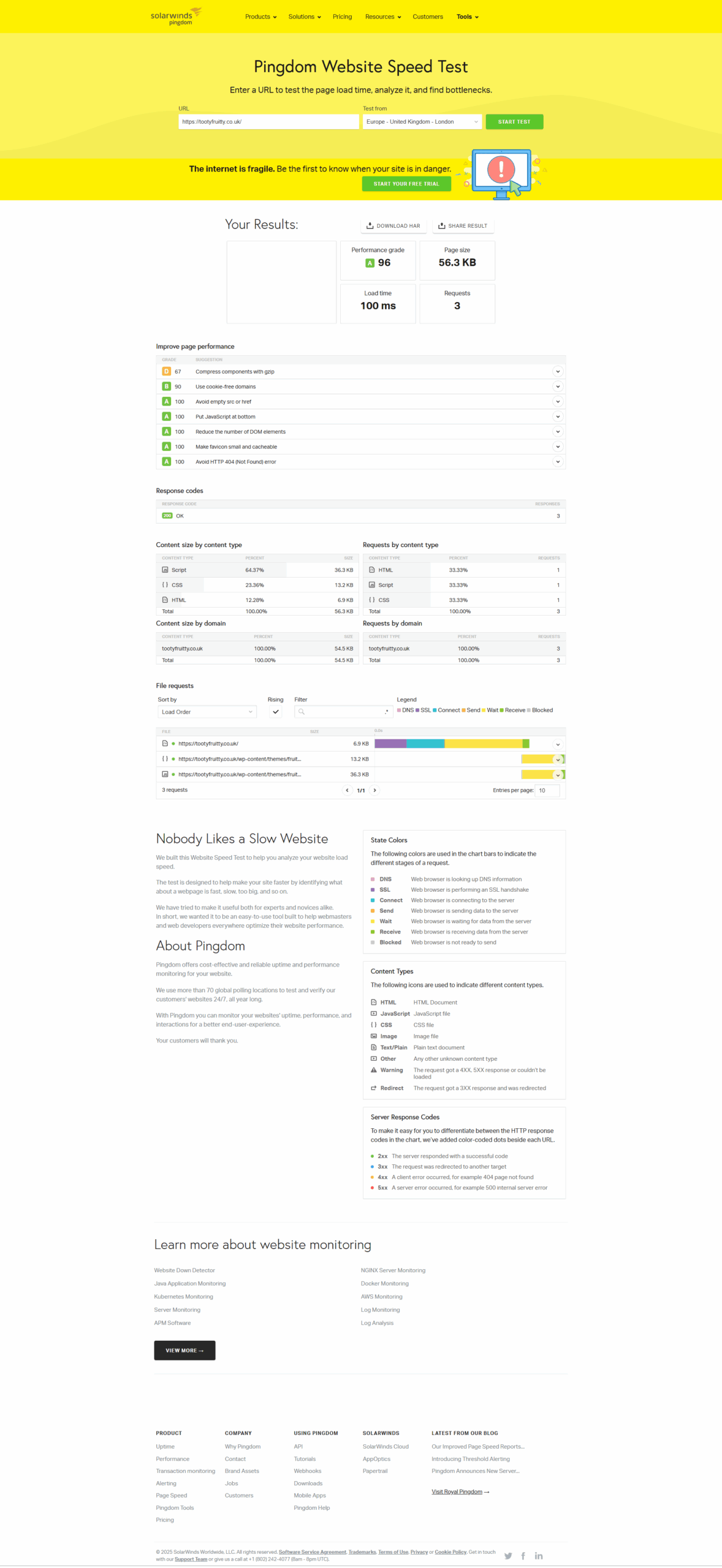Go to next page of file requests
Screen dimensions: 722x1568
(375, 790)
